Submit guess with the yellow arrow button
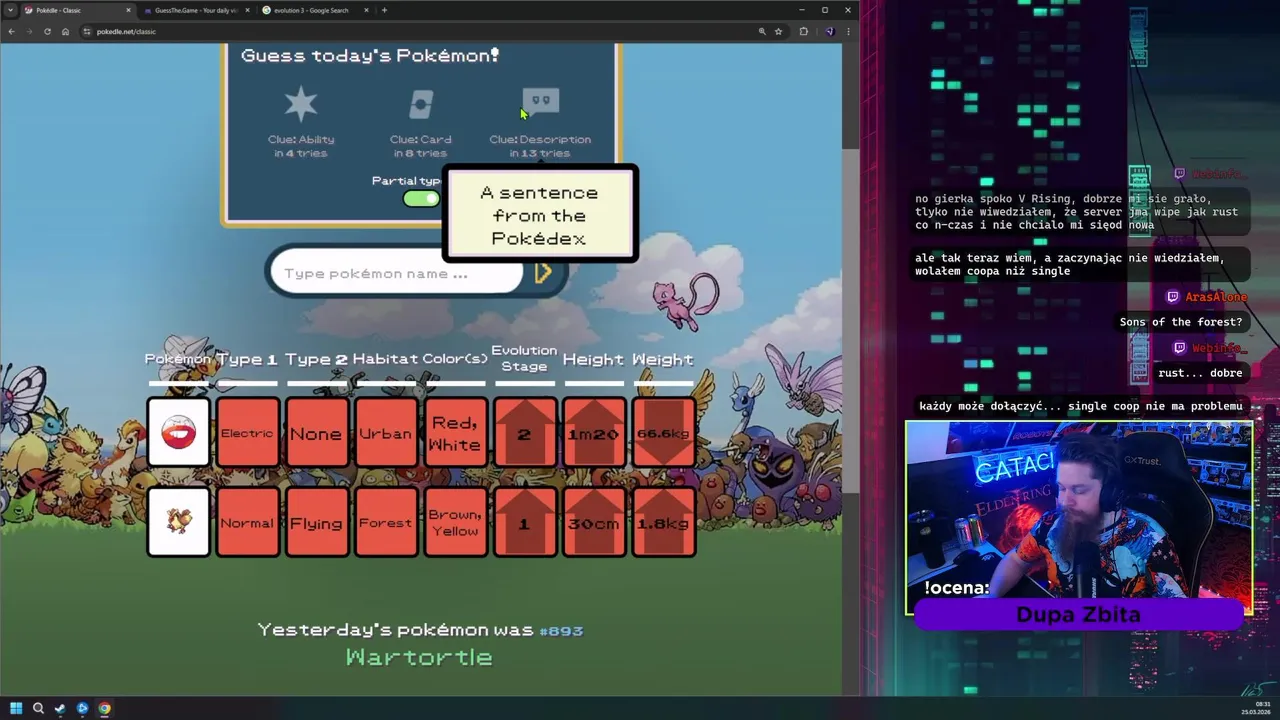 coord(544,273)
